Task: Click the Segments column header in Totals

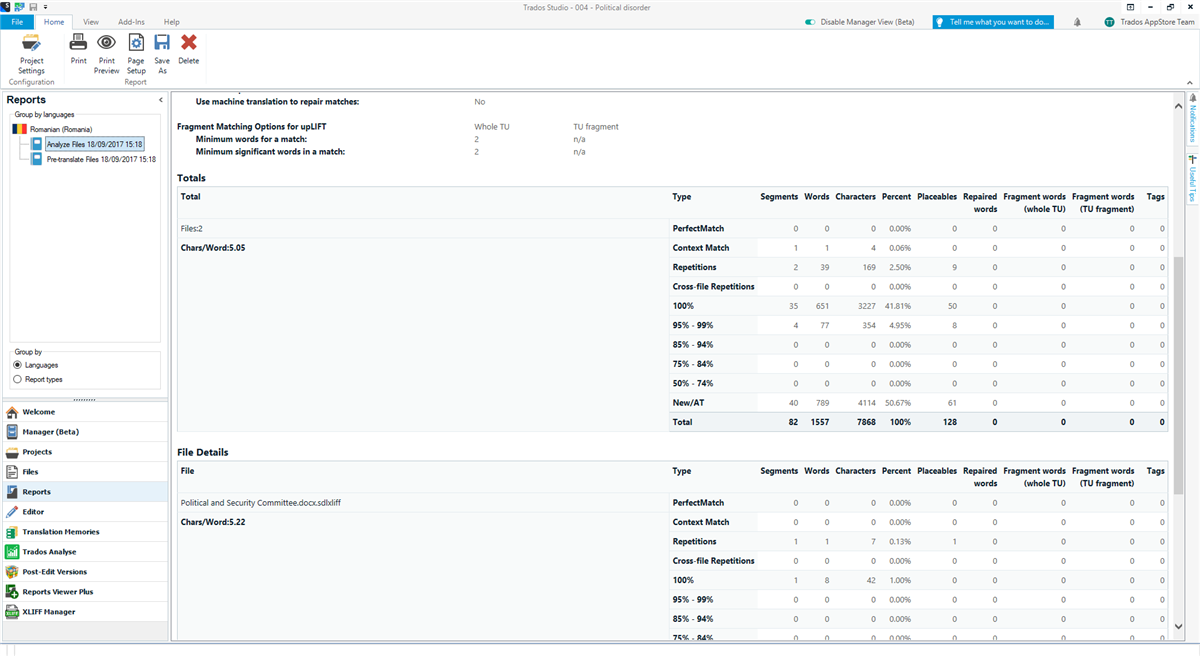Action: coord(779,197)
